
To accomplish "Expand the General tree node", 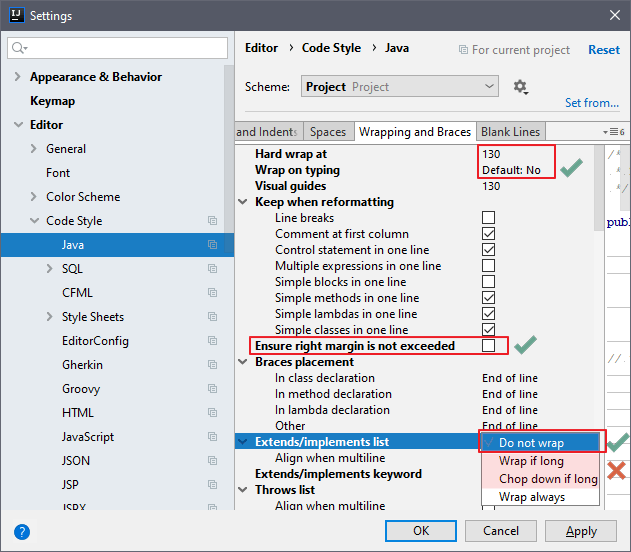I will (34, 149).
